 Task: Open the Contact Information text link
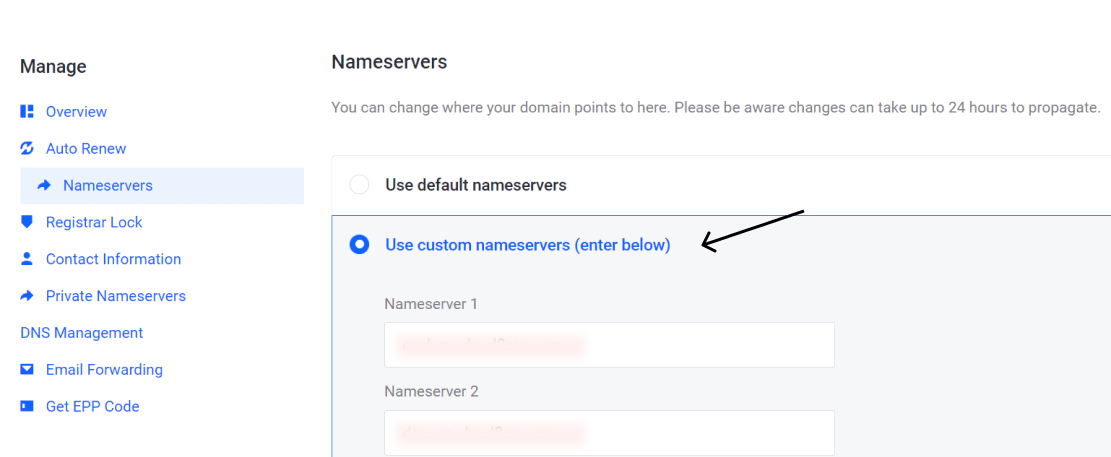click(113, 259)
